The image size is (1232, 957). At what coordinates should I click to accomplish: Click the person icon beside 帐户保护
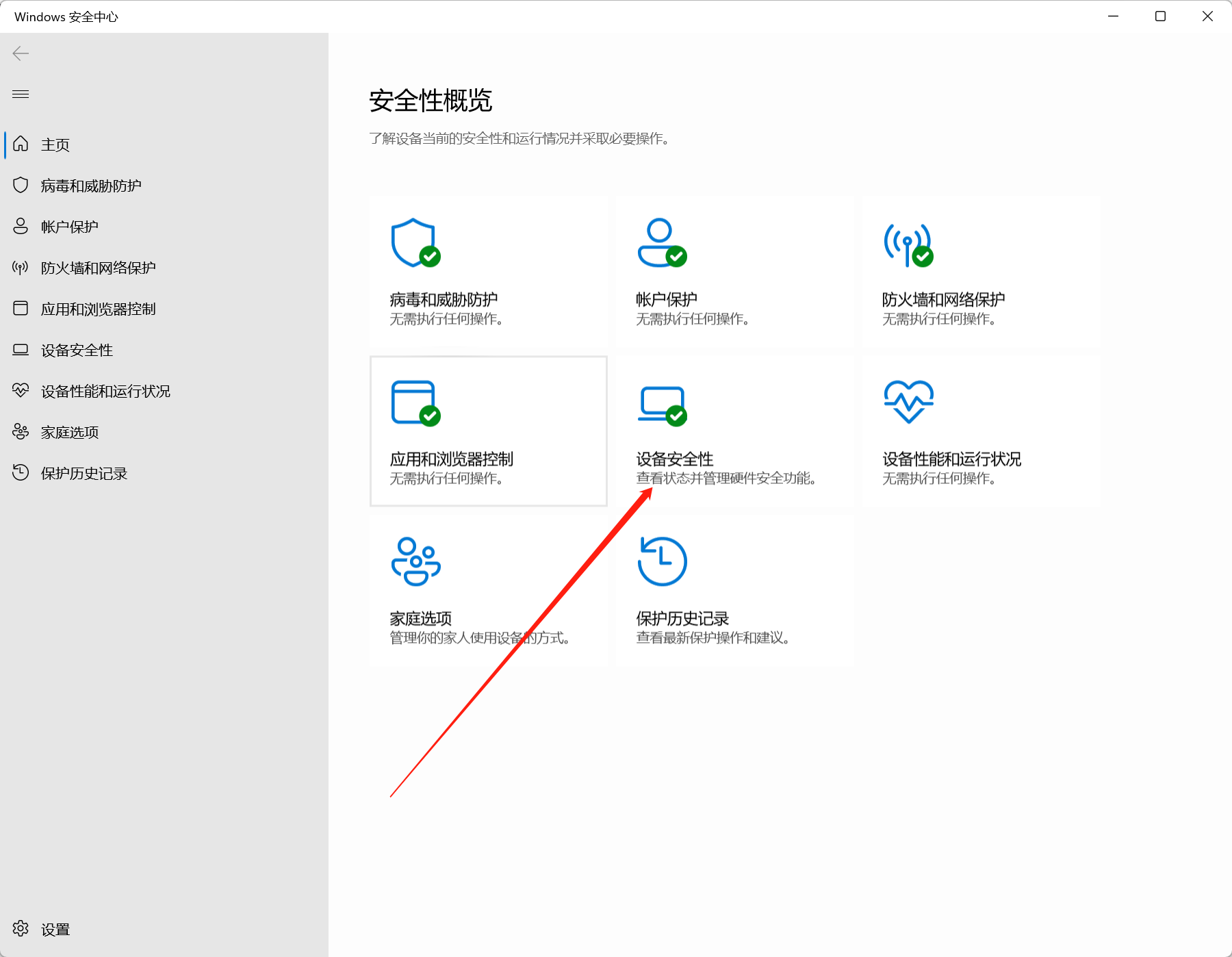click(x=21, y=226)
